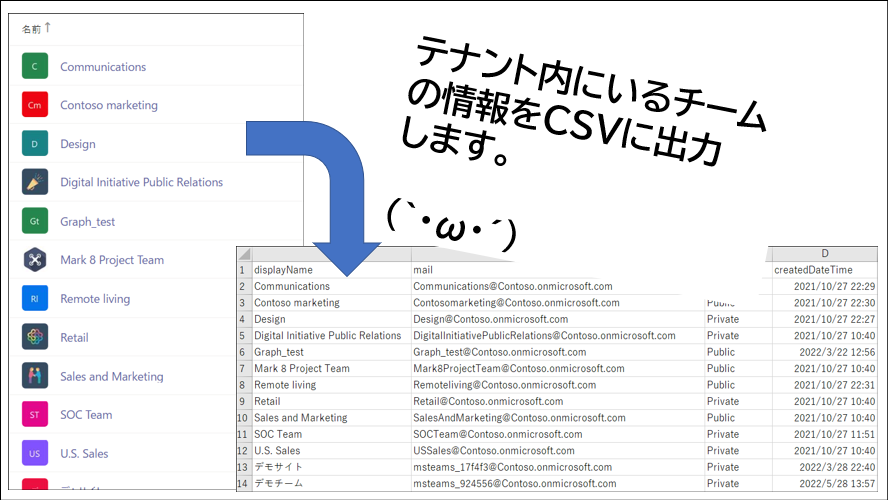Open the Communications team link
Screen dimensions: 888x500
pyautogui.click(x=103, y=67)
